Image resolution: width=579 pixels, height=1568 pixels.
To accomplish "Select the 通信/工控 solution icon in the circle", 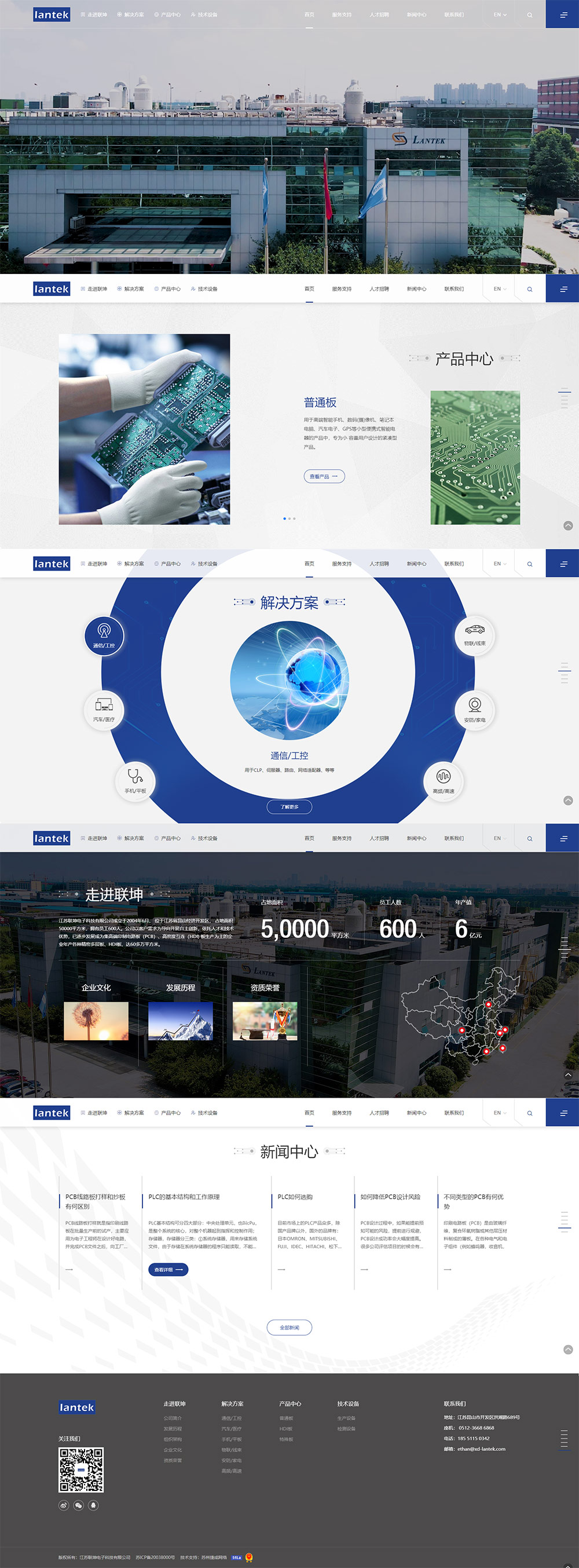I will coord(104,635).
